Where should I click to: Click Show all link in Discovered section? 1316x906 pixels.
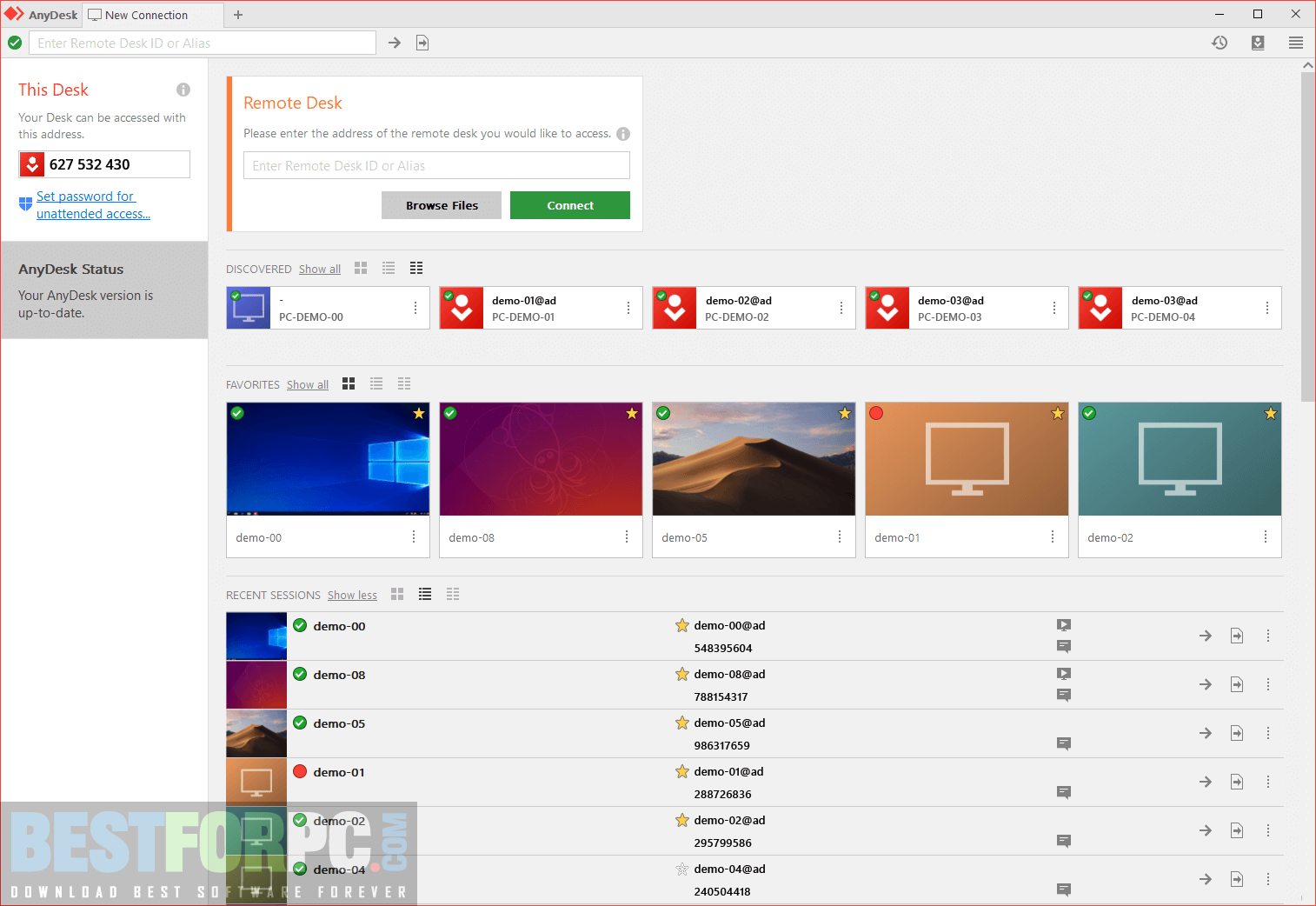click(x=320, y=269)
